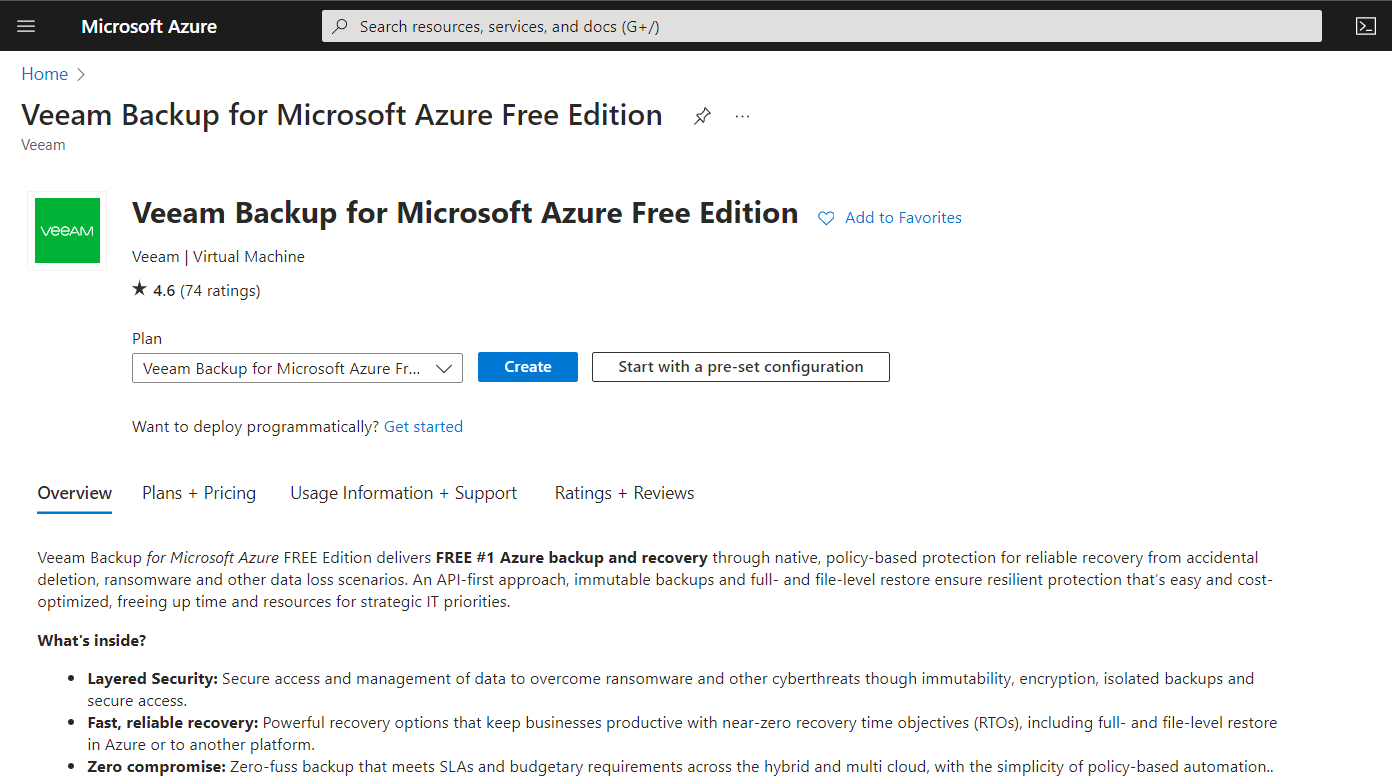Open the more options ellipsis menu

coord(742,116)
